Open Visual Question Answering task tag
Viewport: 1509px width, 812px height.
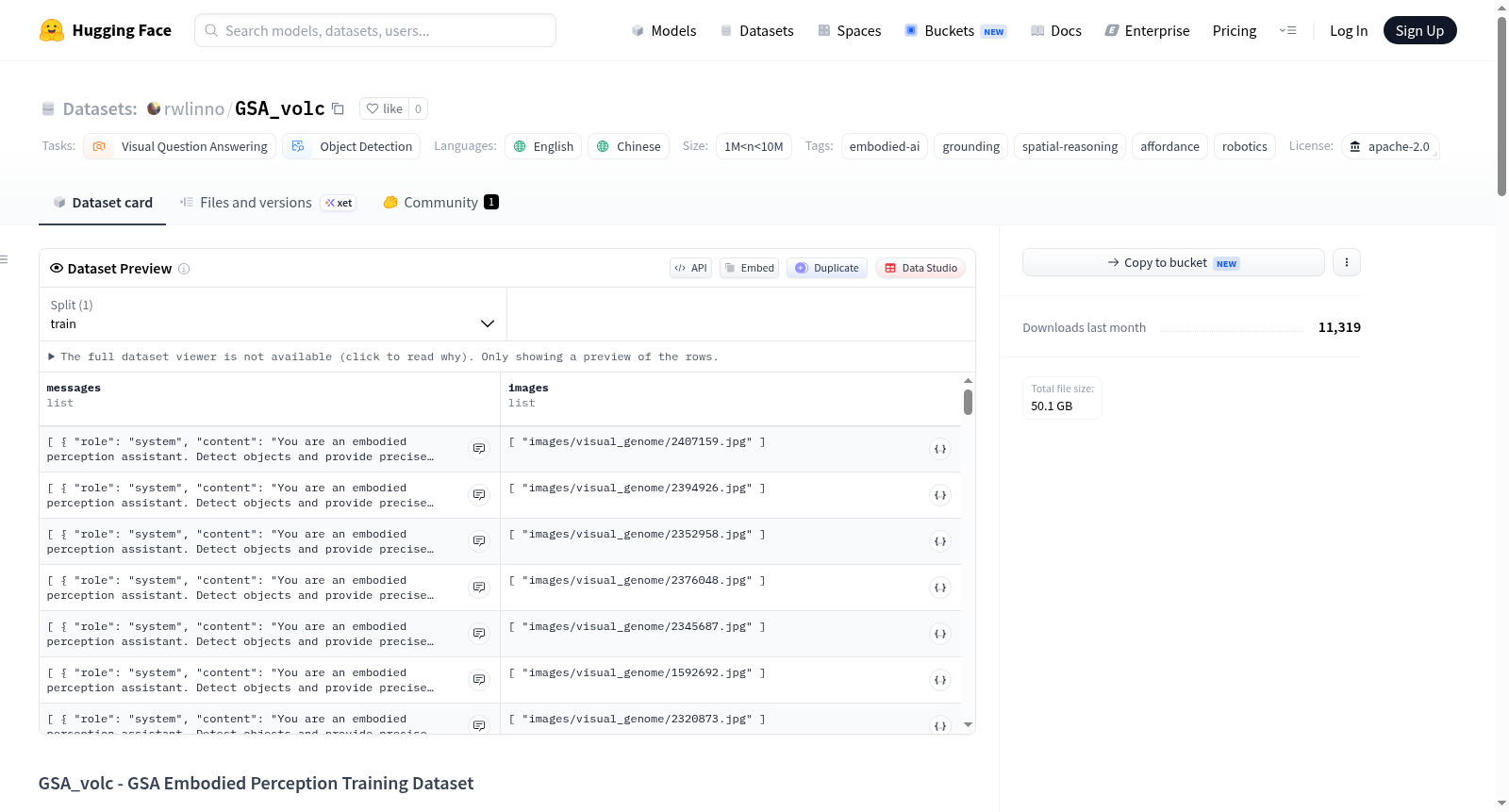click(x=180, y=146)
